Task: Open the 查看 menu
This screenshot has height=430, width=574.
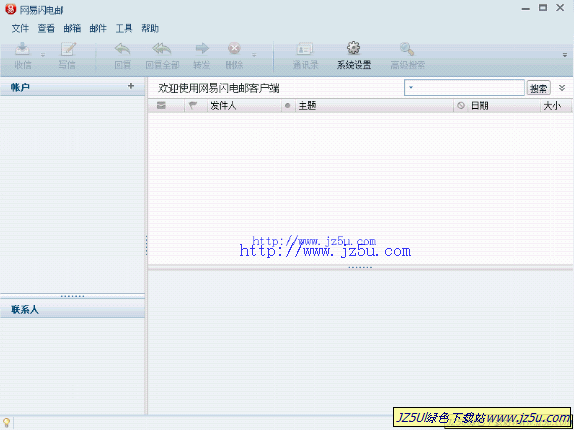Action: tap(46, 29)
